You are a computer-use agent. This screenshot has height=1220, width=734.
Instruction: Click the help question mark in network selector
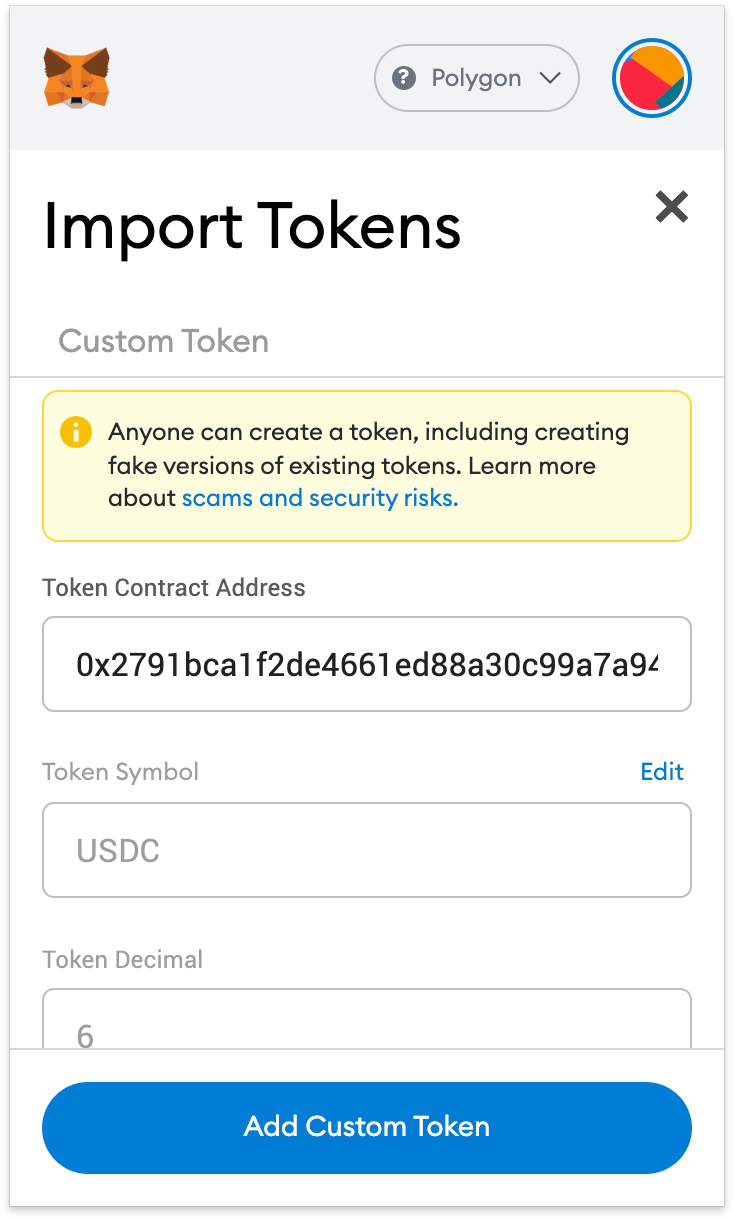(x=404, y=78)
